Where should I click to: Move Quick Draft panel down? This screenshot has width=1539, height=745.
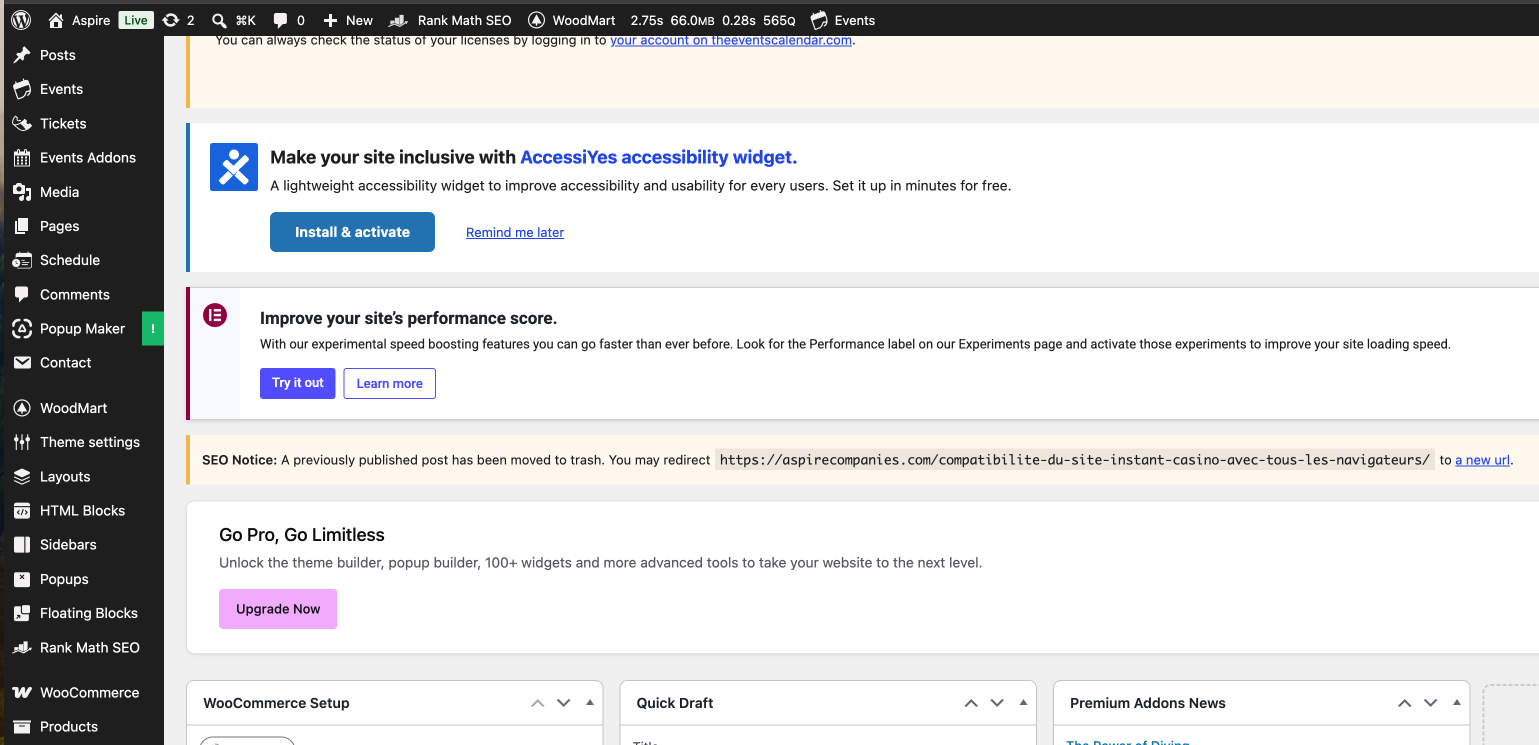[997, 703]
